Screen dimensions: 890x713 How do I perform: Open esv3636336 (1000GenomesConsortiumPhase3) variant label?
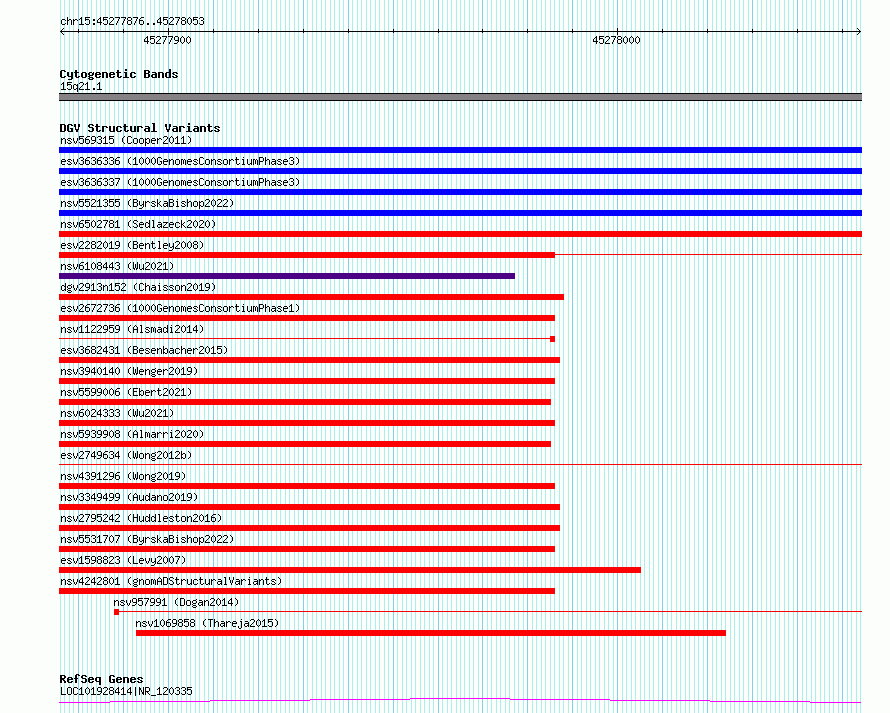click(x=180, y=161)
